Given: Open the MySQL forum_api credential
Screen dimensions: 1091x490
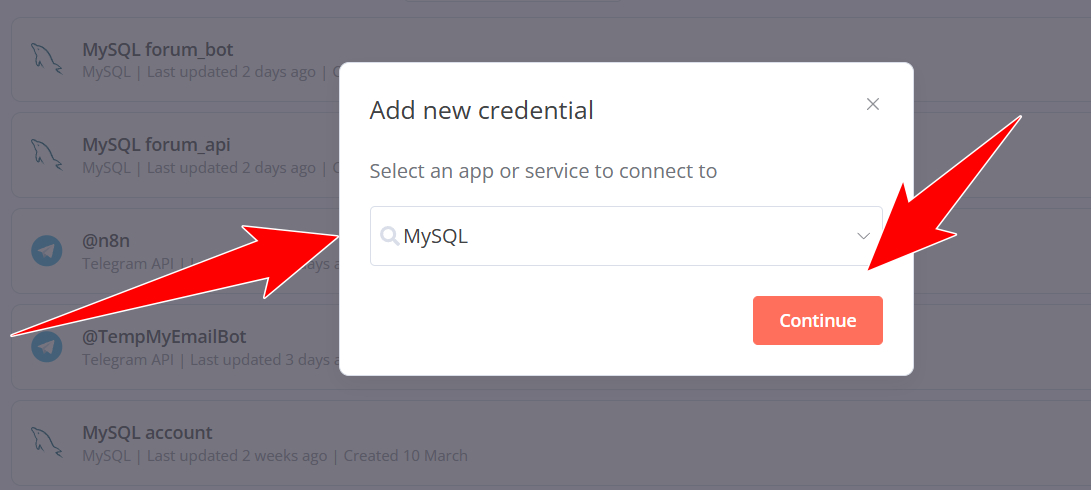Looking at the screenshot, I should pyautogui.click(x=156, y=145).
